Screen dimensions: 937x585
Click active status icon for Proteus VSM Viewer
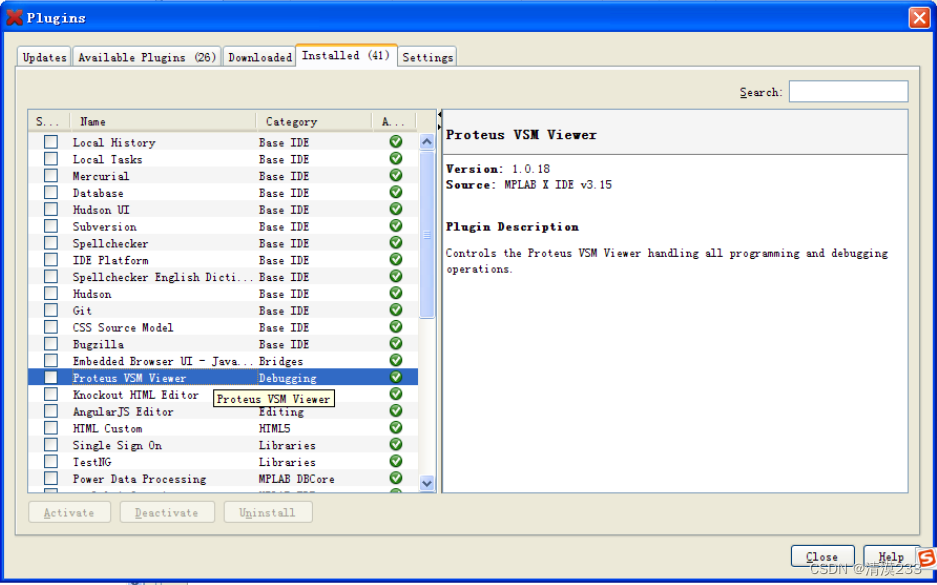click(x=396, y=377)
